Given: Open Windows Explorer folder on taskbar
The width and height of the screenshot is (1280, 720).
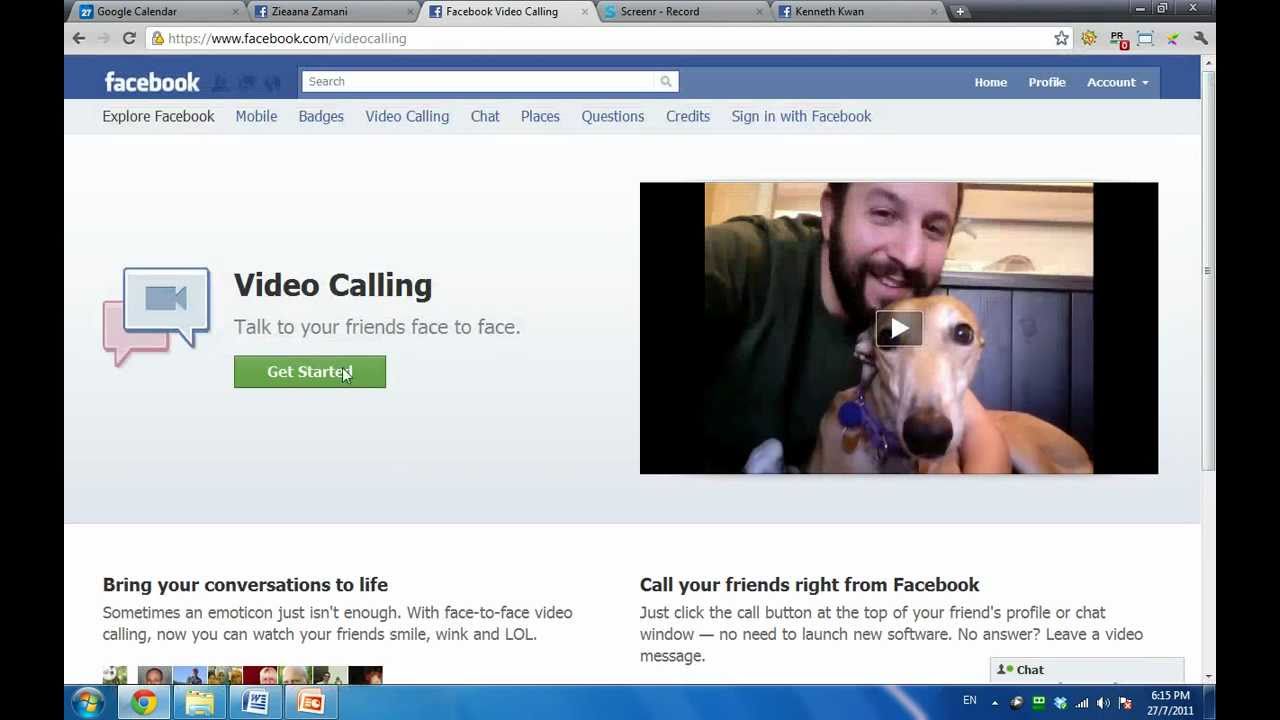Looking at the screenshot, I should 200,703.
